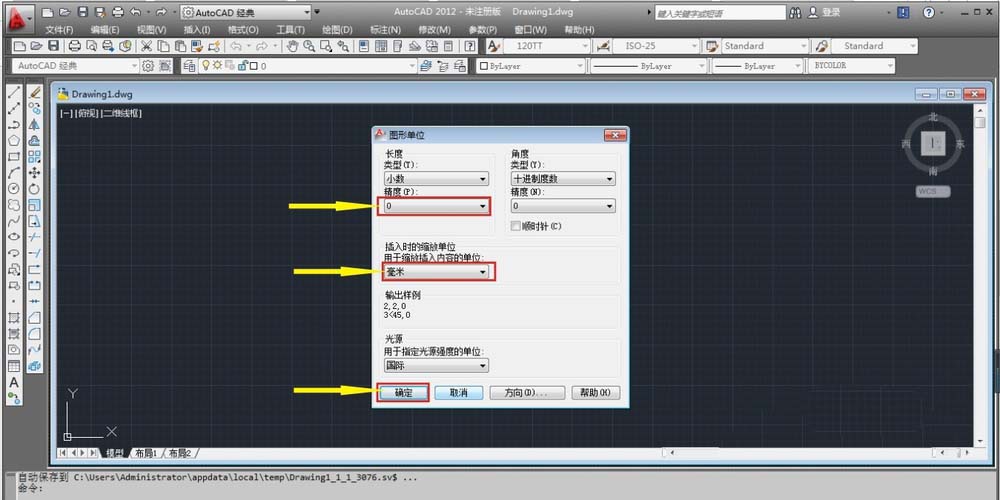1000x500 pixels.
Task: Open the 120TT text style dropdown
Action: (x=548, y=46)
